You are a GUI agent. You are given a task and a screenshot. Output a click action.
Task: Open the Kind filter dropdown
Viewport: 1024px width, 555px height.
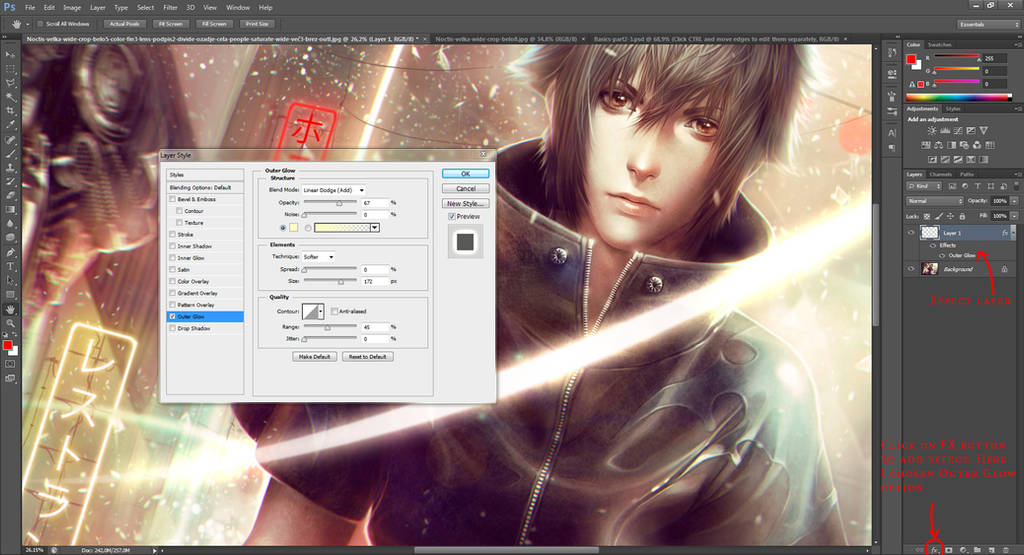[925, 187]
